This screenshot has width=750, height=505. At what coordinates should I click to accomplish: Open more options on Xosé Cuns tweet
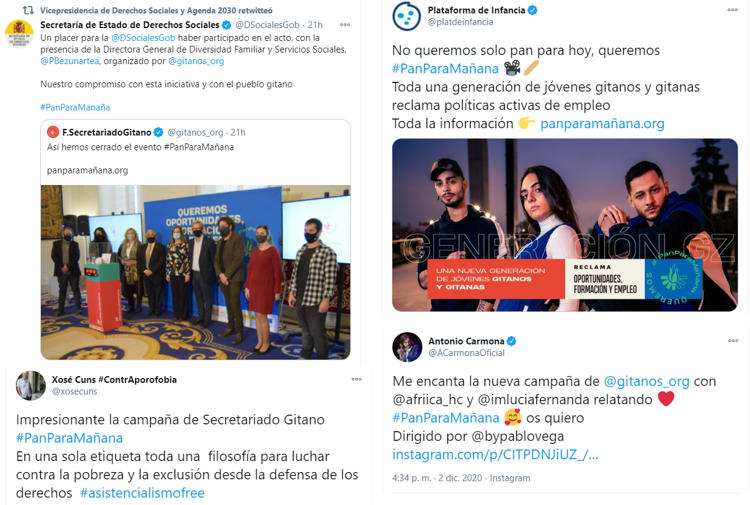(x=356, y=379)
